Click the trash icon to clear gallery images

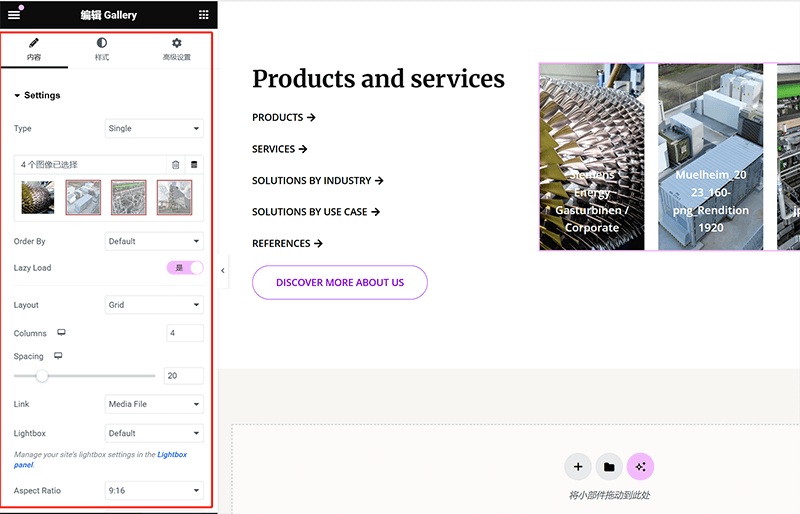(176, 164)
